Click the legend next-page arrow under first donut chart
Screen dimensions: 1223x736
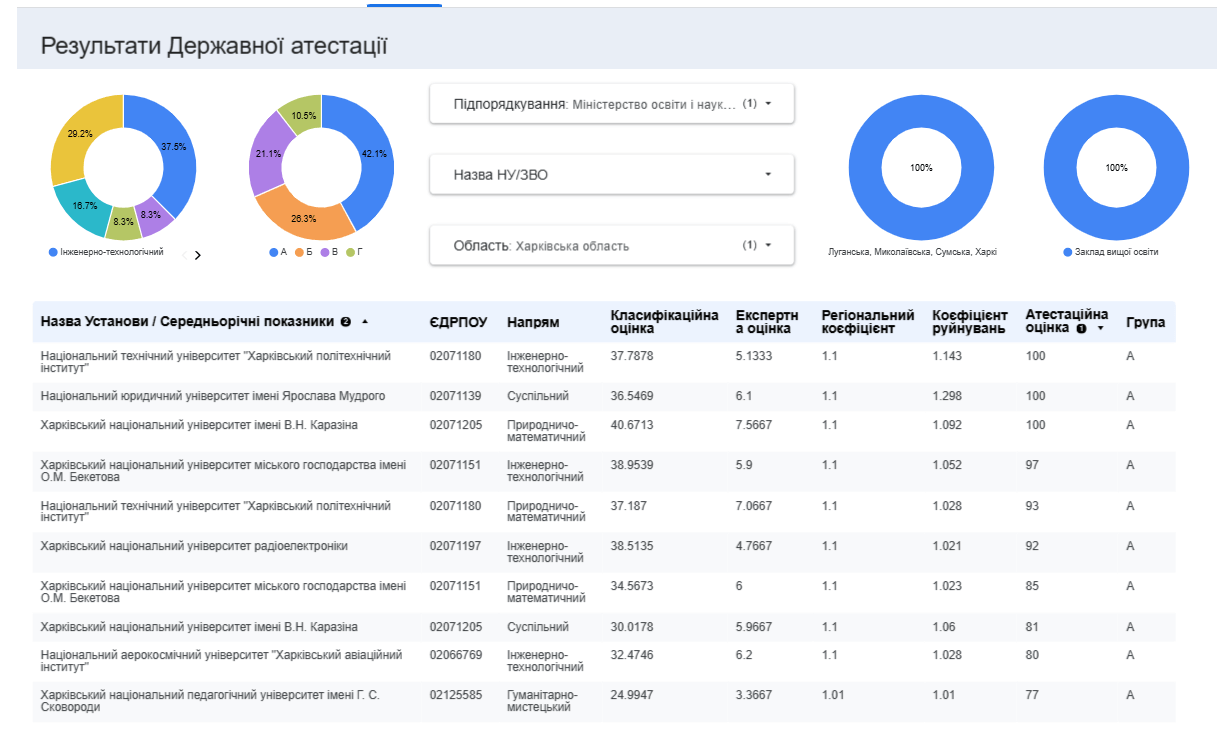click(197, 255)
